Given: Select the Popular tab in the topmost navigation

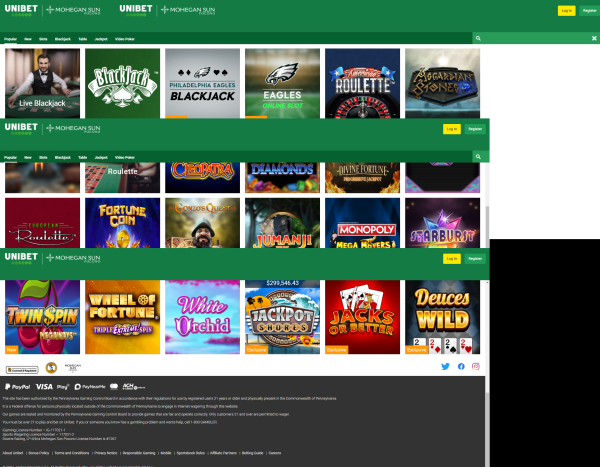Looking at the screenshot, I should [x=10, y=39].
